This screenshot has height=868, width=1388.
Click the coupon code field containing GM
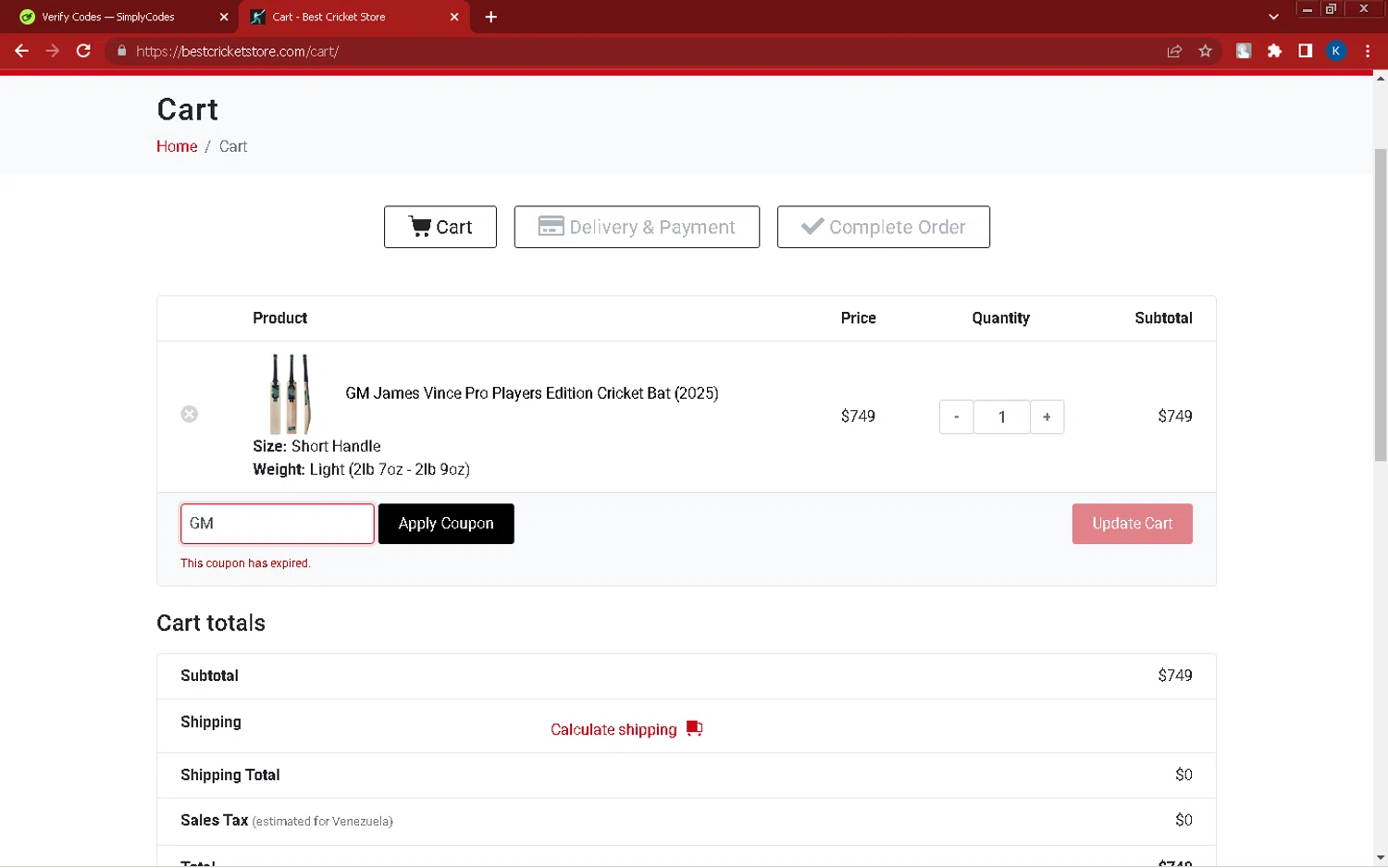[x=278, y=524]
